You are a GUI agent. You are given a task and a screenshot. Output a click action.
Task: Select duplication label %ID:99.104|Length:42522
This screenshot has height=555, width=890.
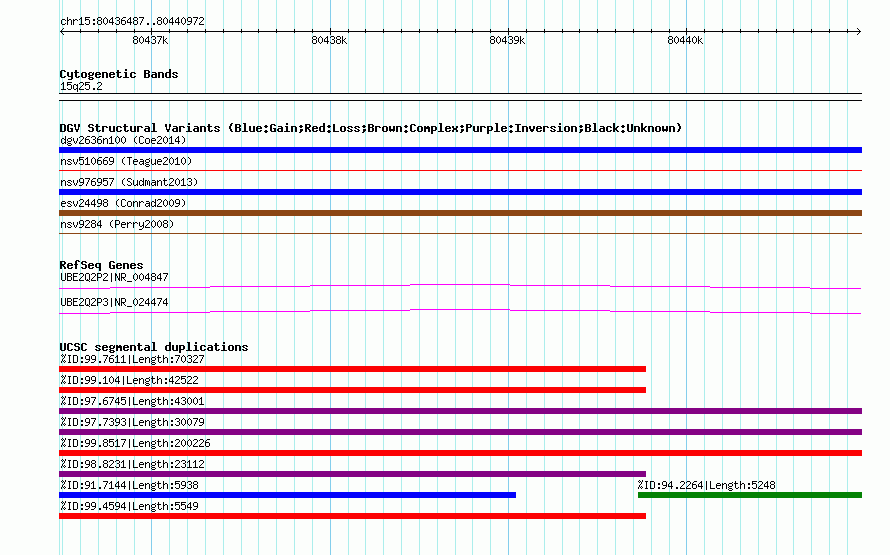(x=129, y=380)
